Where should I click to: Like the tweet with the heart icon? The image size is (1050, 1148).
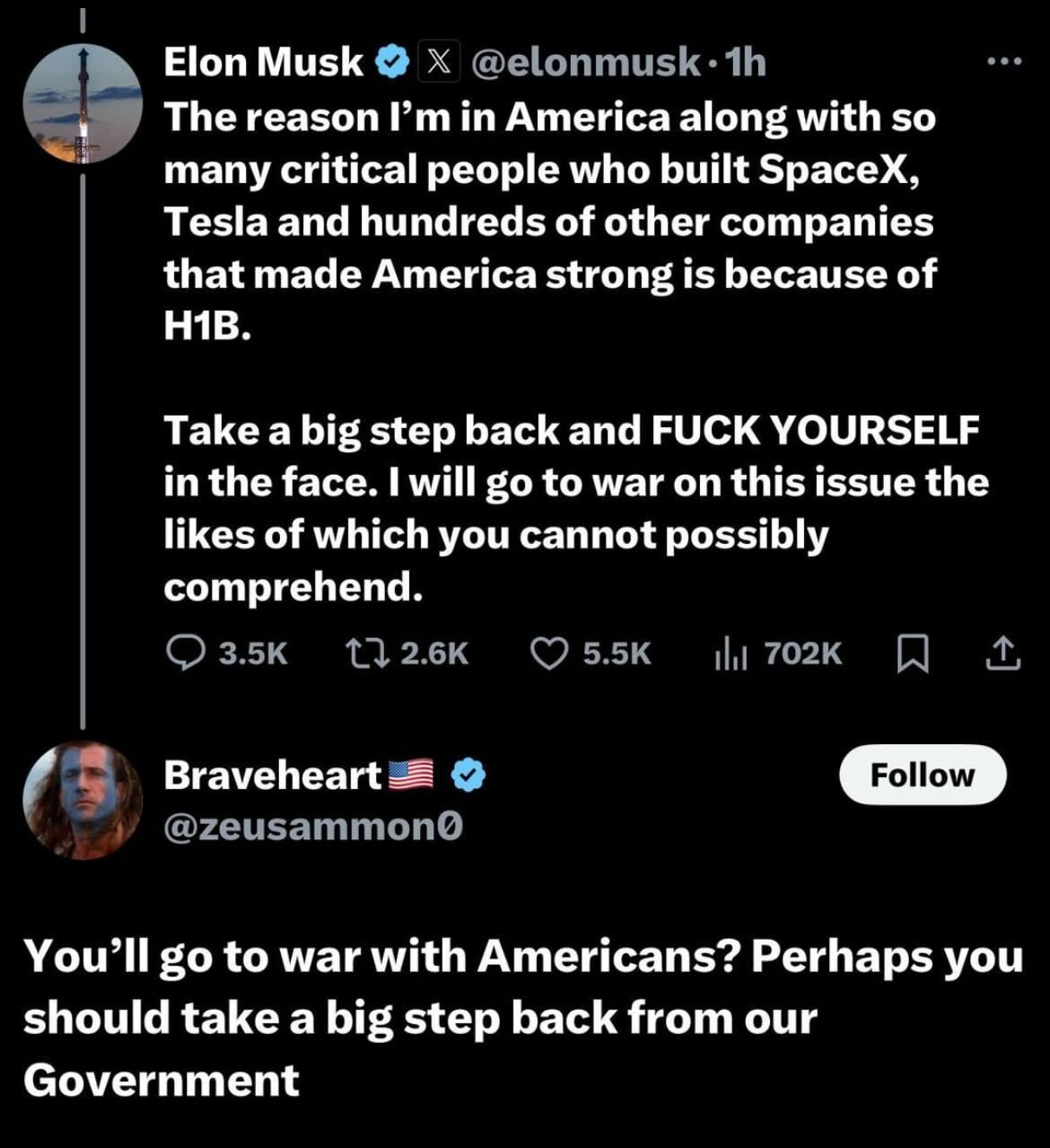tap(547, 653)
